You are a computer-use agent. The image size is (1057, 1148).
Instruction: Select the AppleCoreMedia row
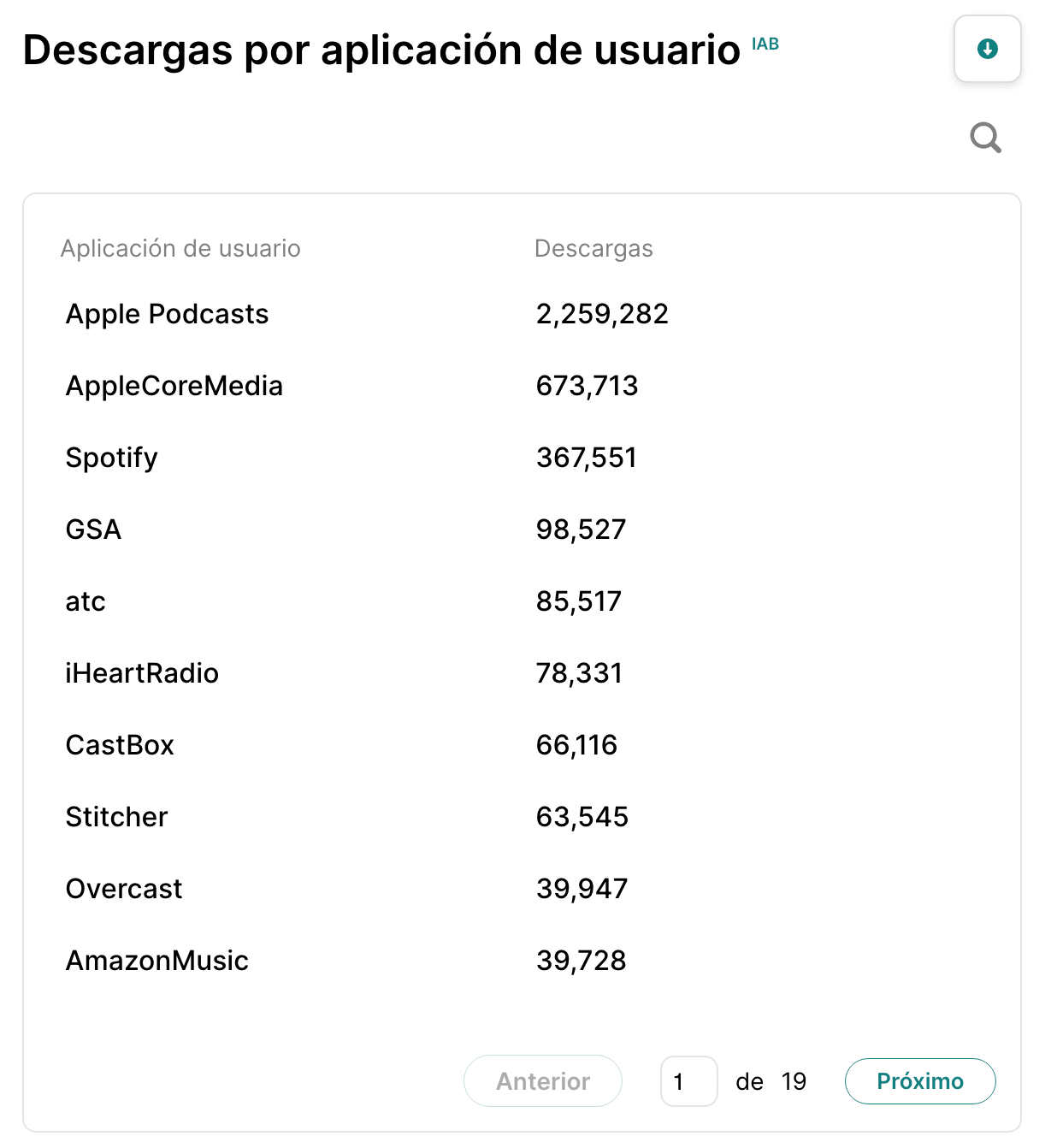(522, 386)
